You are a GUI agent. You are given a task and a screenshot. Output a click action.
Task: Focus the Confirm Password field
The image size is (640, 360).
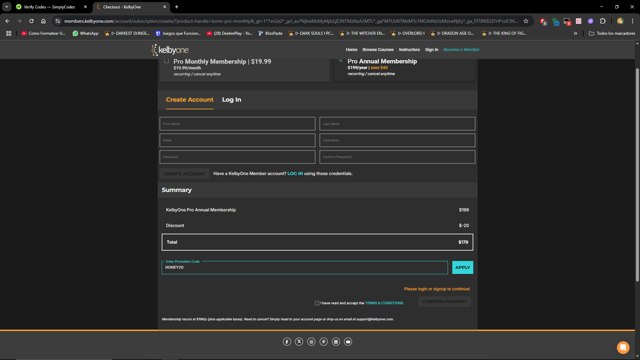[x=397, y=157]
